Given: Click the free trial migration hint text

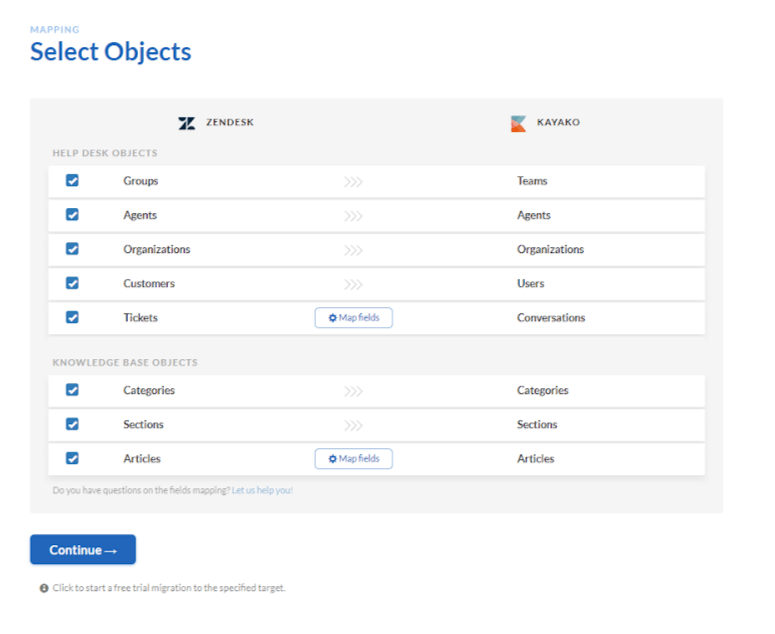Looking at the screenshot, I should pos(169,588).
